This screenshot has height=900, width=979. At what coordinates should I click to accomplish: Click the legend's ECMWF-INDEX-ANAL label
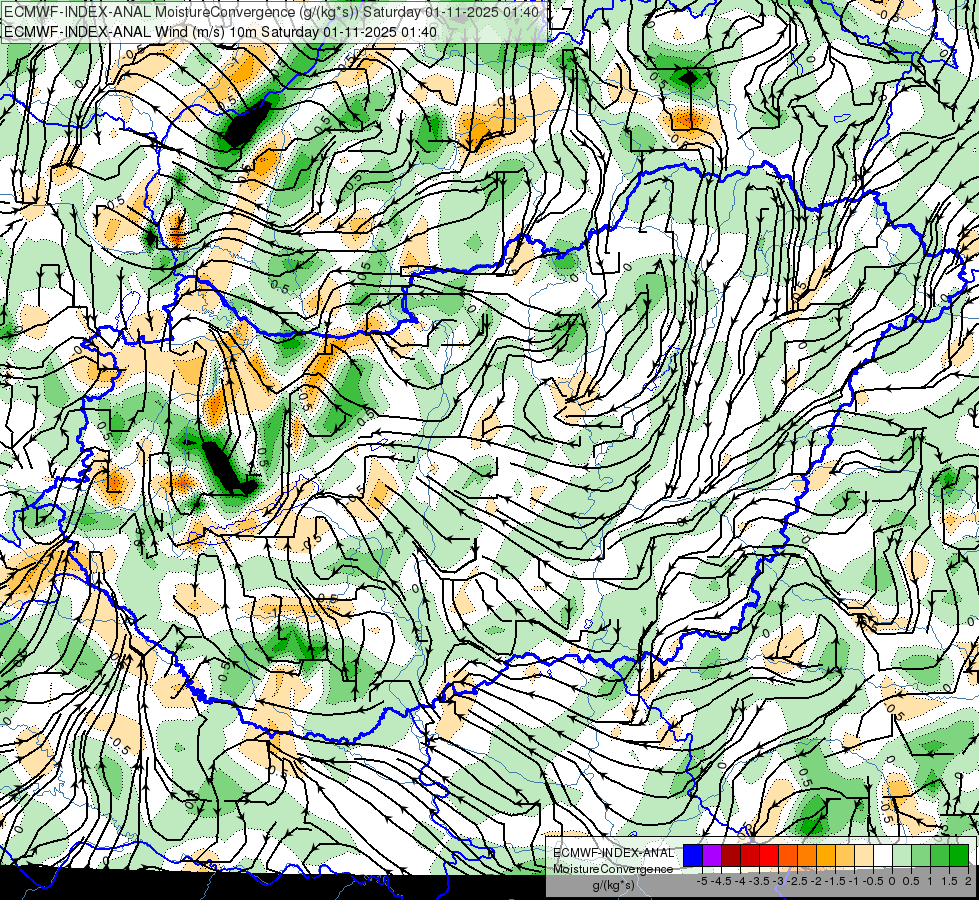613,853
